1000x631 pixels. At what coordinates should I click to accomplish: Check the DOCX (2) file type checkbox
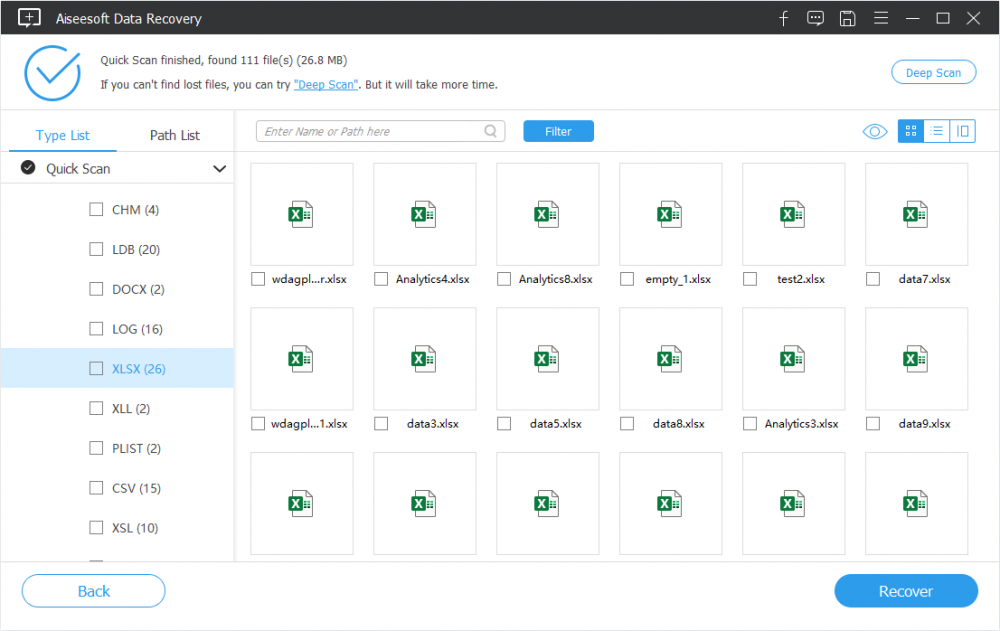pos(96,289)
